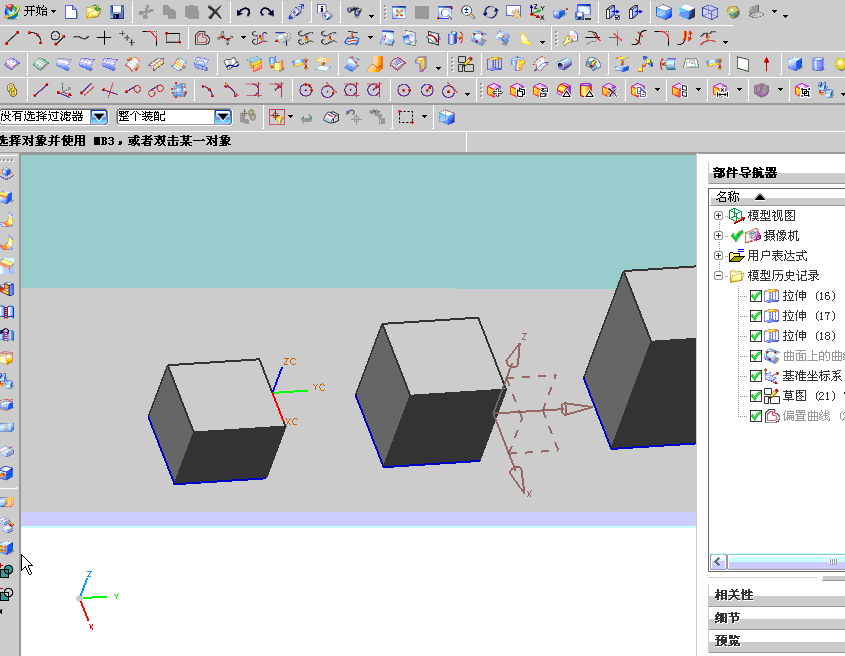This screenshot has height=656, width=845.
Task: Click navigator horizontal scrollbar left arrow
Action: (x=718, y=562)
